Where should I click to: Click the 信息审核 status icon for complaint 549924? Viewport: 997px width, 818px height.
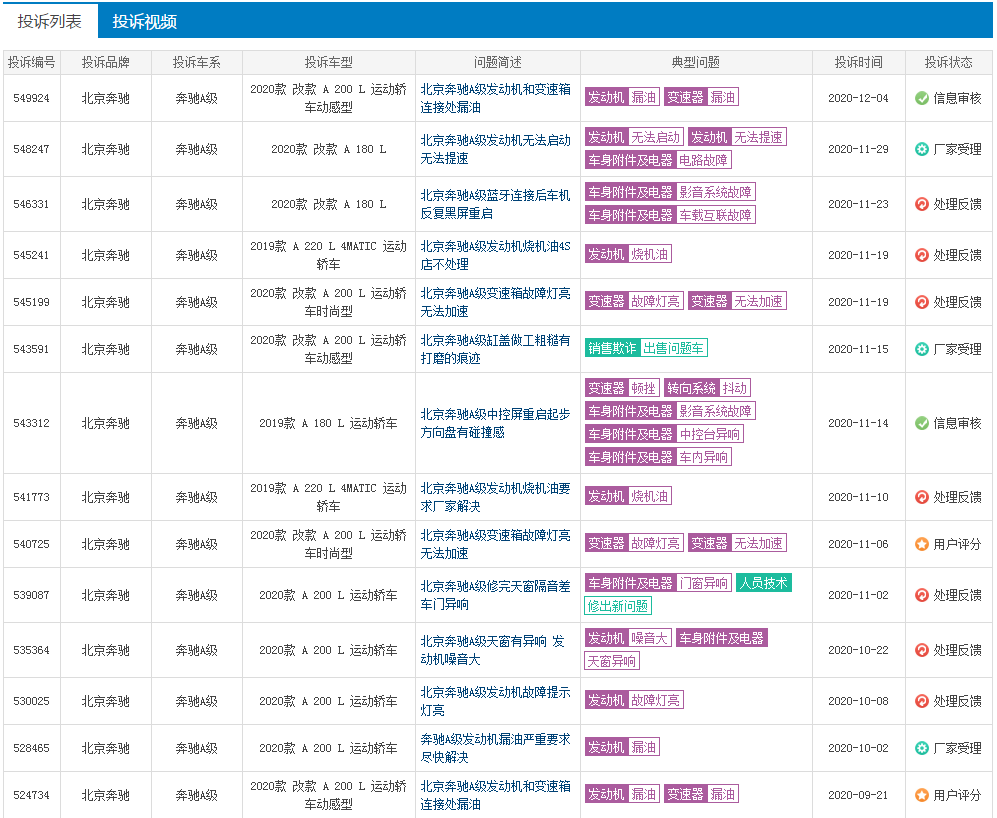click(x=921, y=98)
